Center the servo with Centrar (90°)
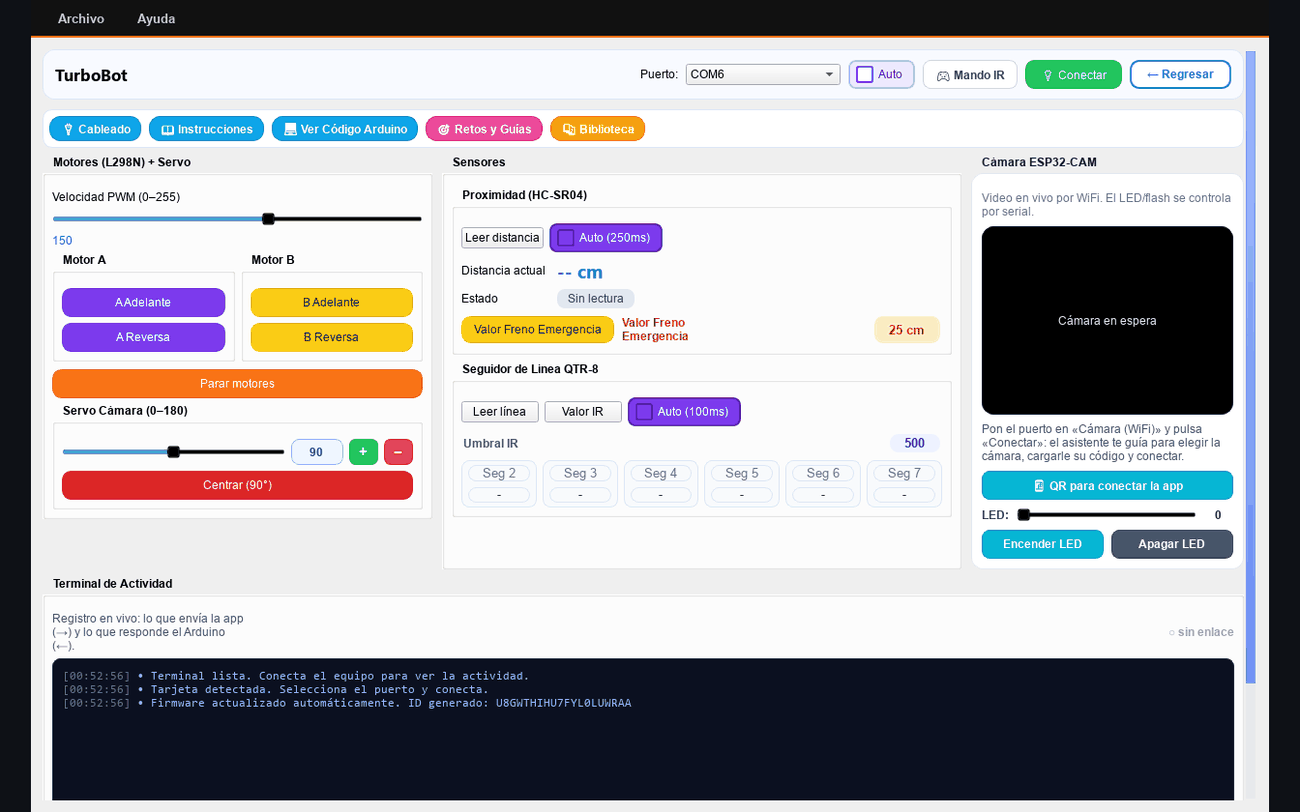 click(x=237, y=485)
